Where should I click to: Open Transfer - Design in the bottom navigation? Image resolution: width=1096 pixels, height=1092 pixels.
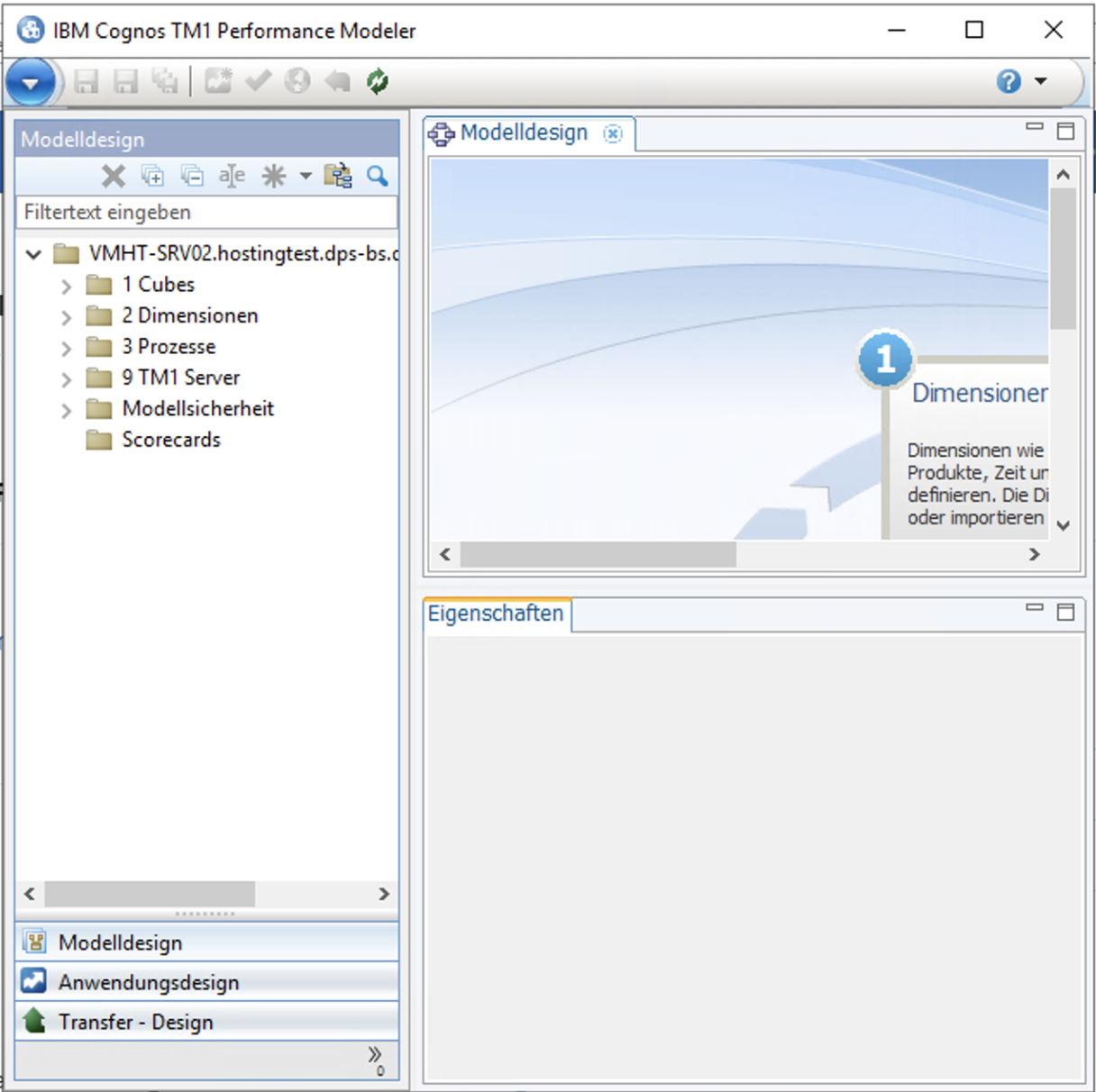135,1022
